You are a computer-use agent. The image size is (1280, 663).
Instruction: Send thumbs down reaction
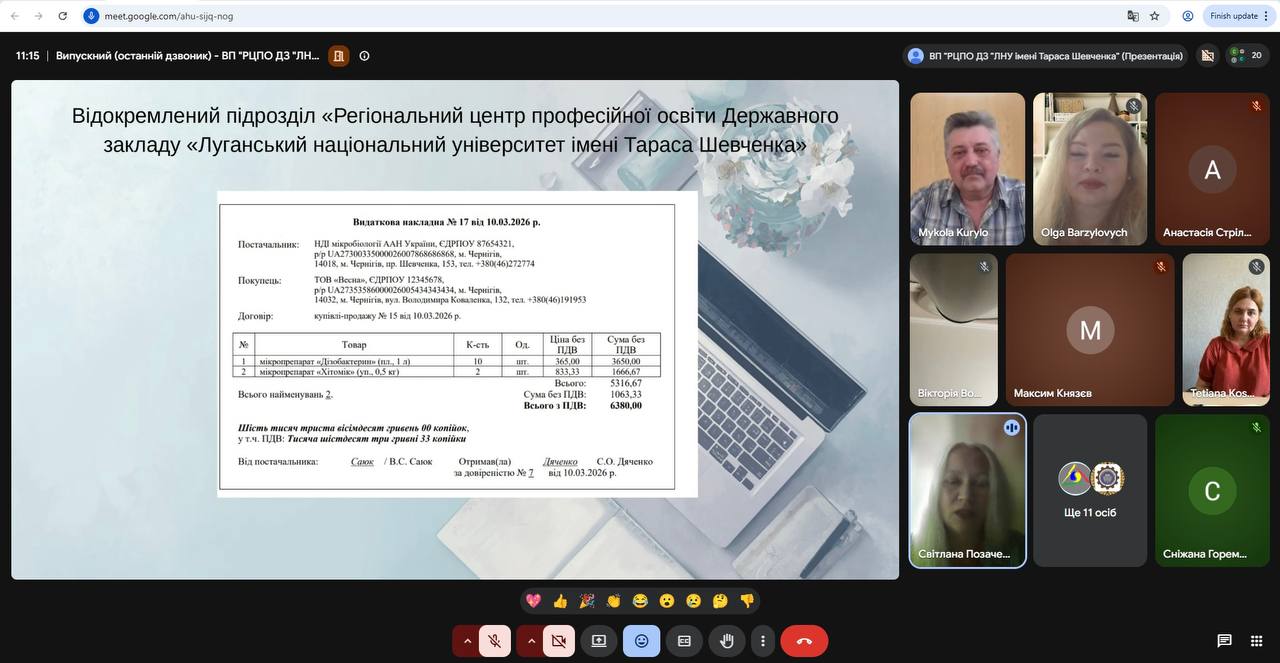pos(747,601)
